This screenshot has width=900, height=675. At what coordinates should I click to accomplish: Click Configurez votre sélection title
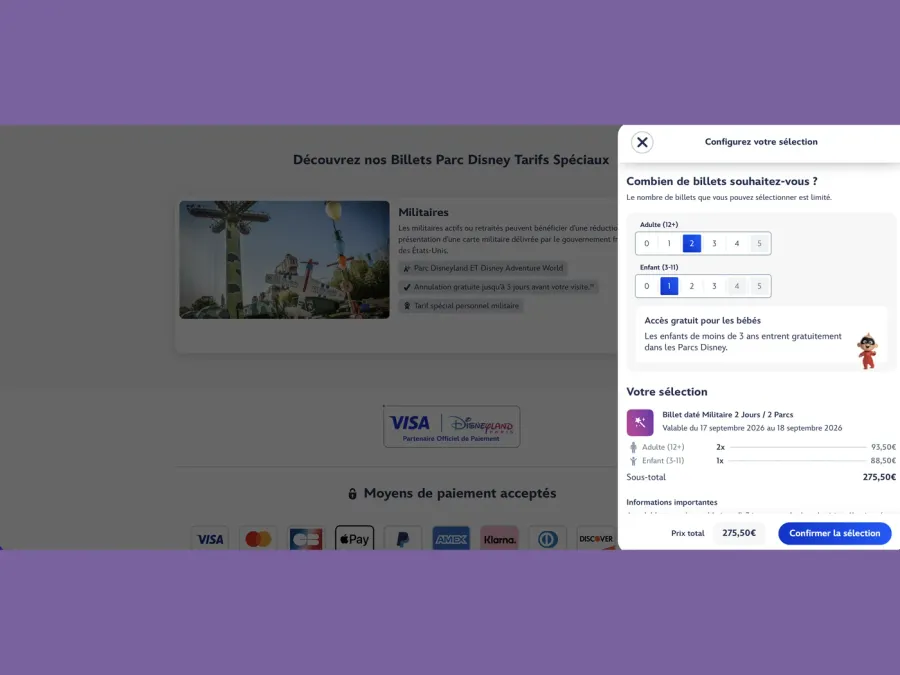point(761,142)
